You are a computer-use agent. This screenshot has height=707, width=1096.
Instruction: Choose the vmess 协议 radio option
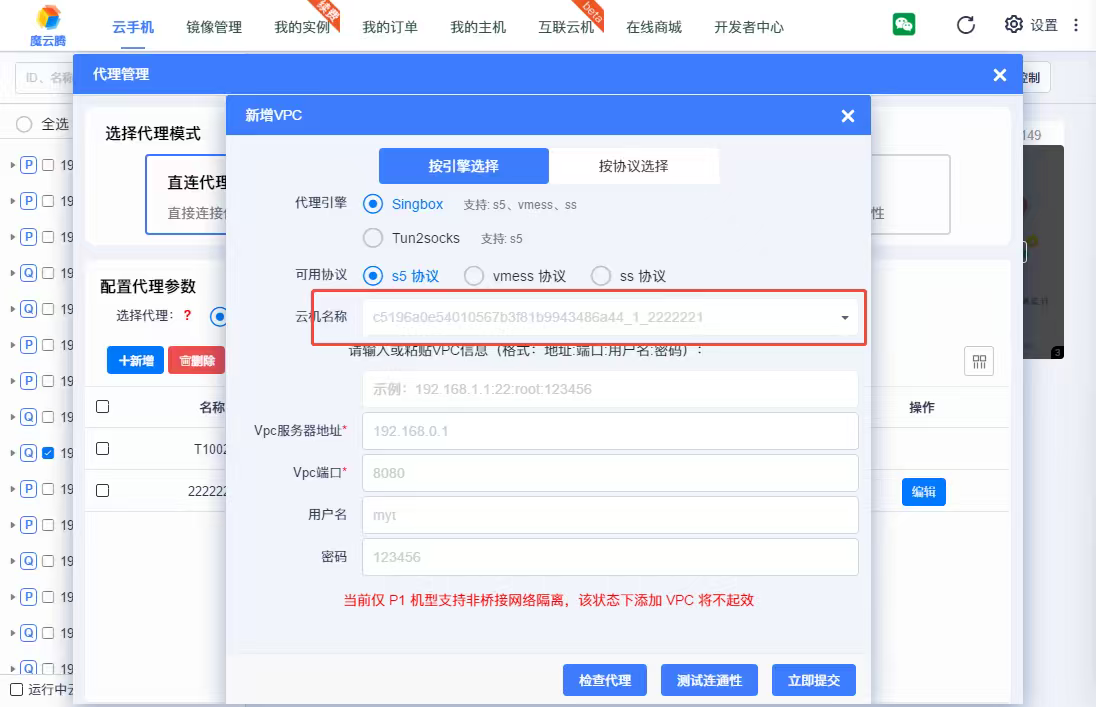[474, 276]
